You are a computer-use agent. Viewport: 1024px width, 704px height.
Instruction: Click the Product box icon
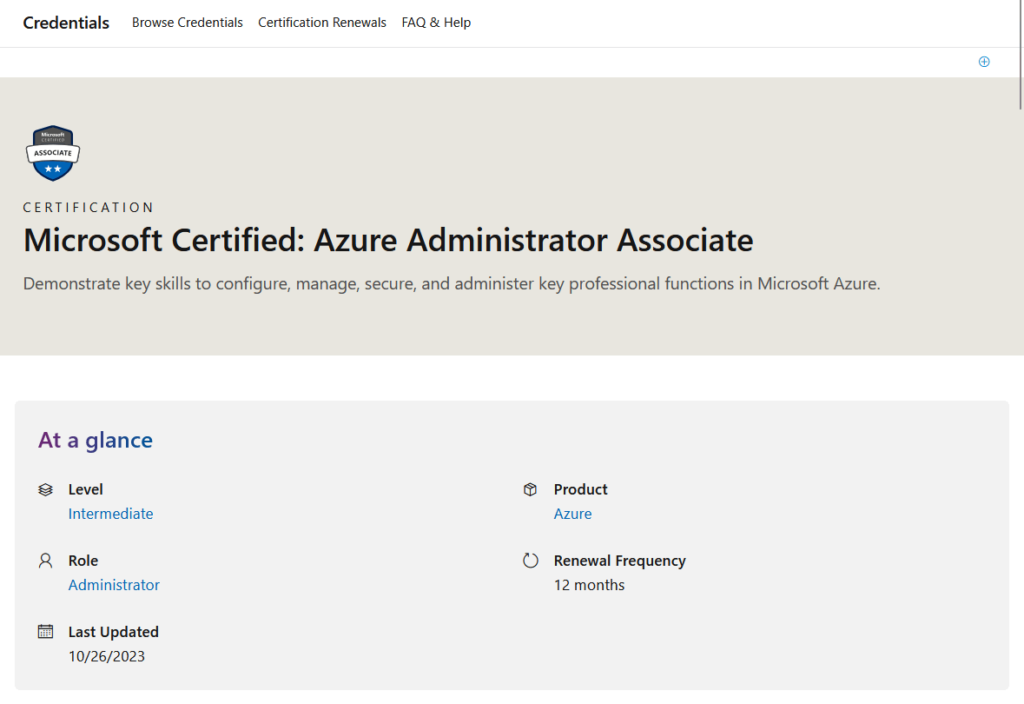click(x=530, y=489)
